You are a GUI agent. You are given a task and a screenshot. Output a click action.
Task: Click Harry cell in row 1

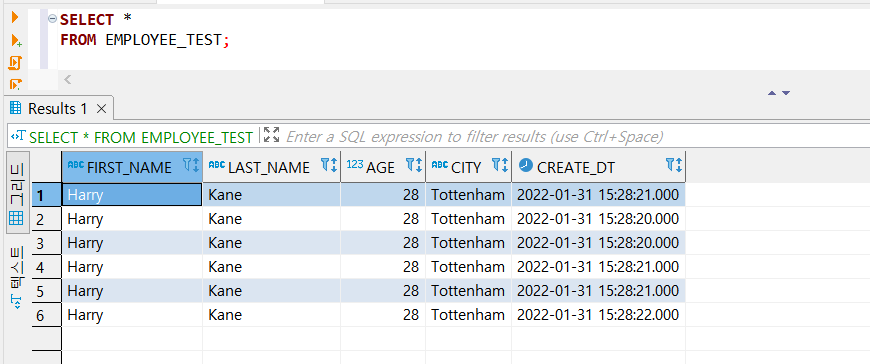tap(132, 195)
